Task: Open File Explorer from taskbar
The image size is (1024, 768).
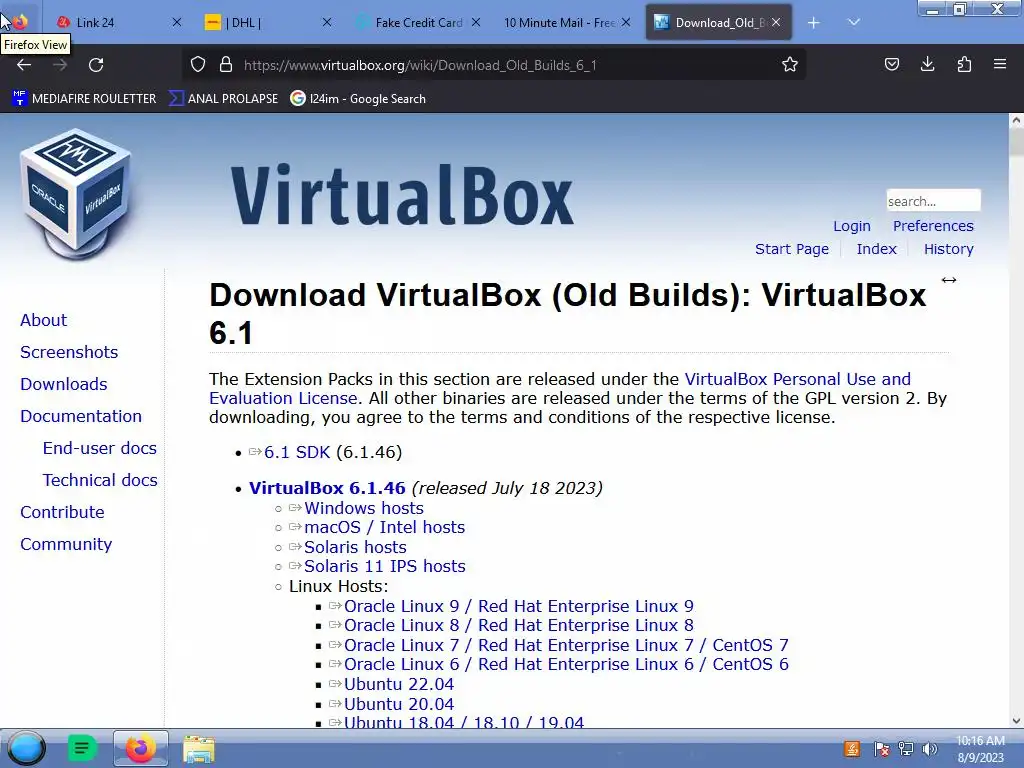Action: (199, 749)
